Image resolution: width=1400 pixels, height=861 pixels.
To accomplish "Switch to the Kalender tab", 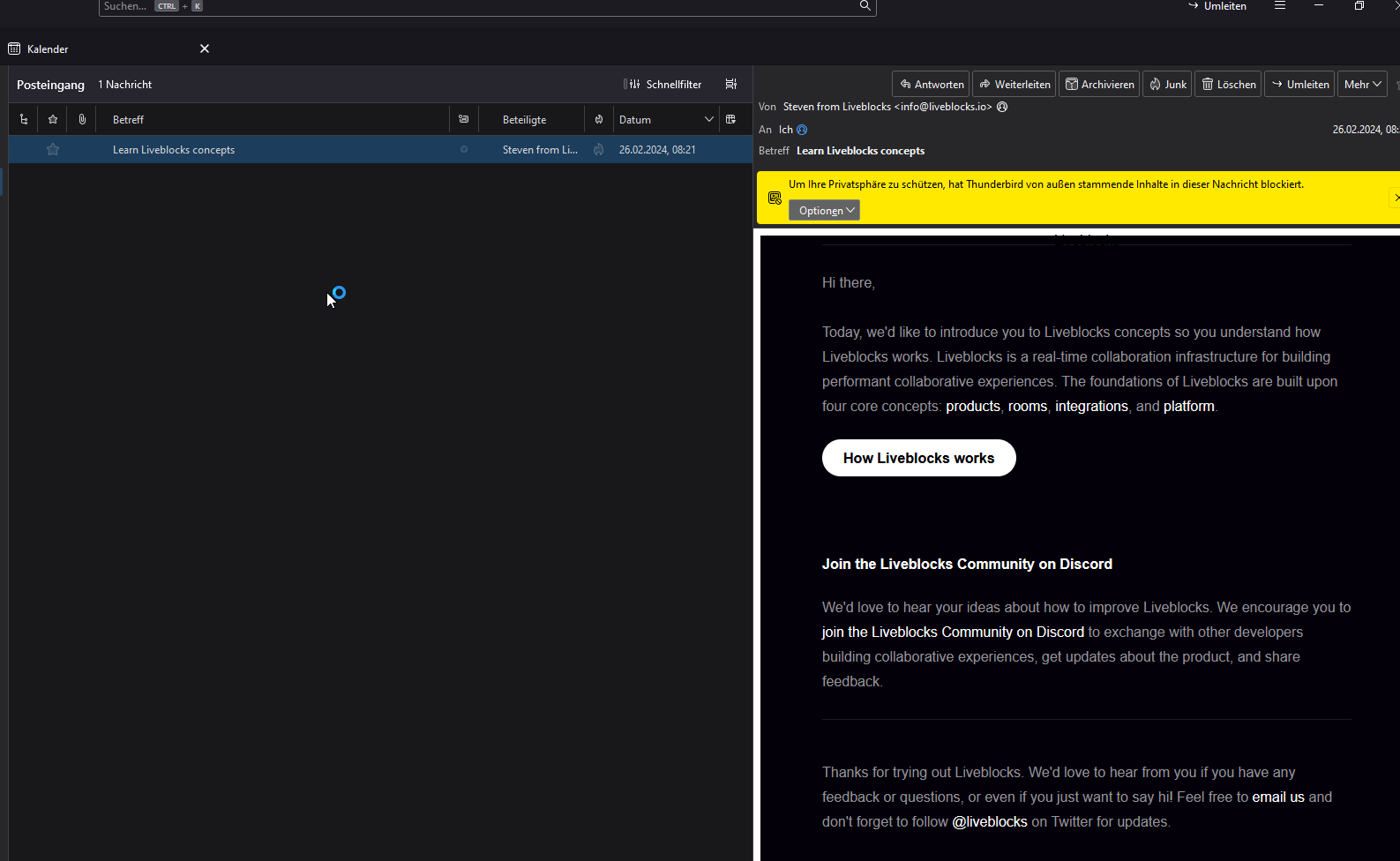I will [x=48, y=49].
